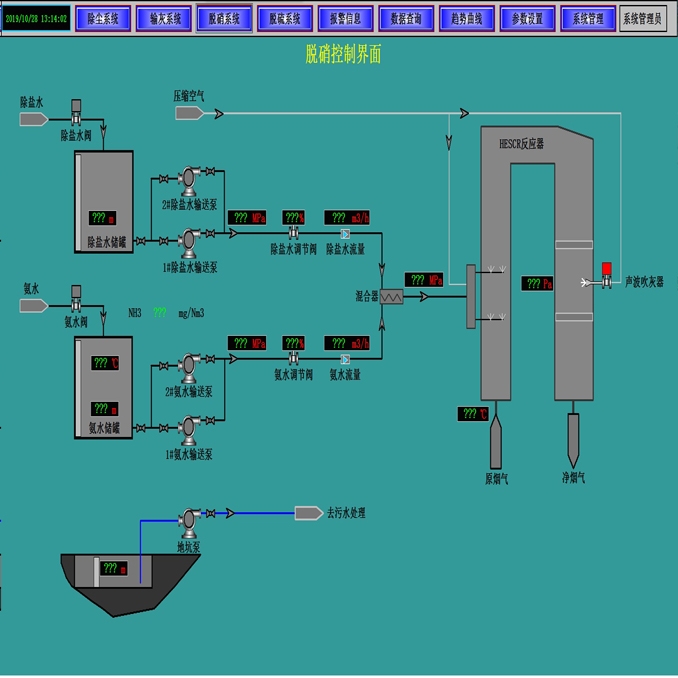This screenshot has height=678, width=678.
Task: Open the 报警信息 alarm page
Action: pyautogui.click(x=345, y=19)
